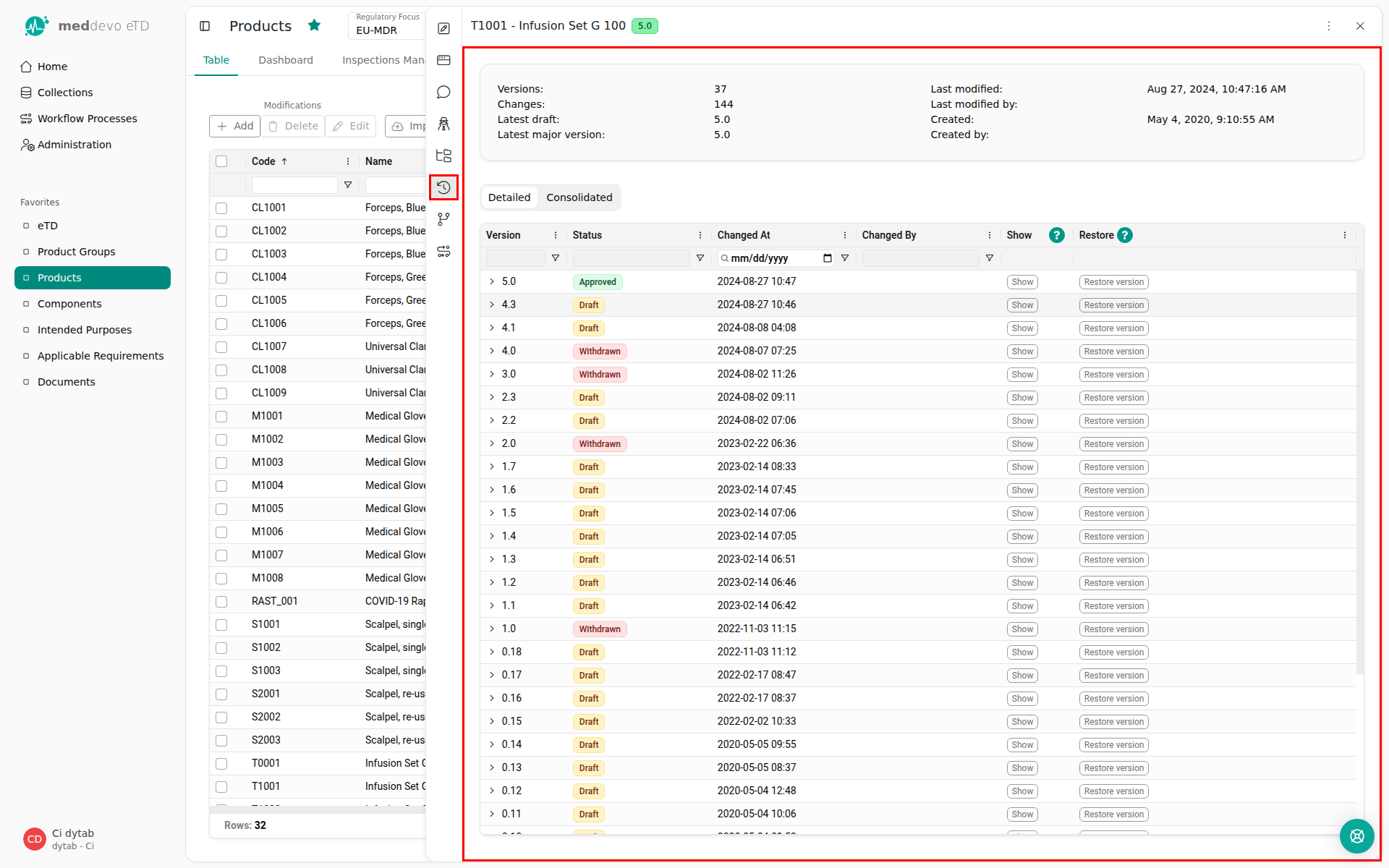
Task: Switch to the Consolidated tab
Action: tap(579, 197)
